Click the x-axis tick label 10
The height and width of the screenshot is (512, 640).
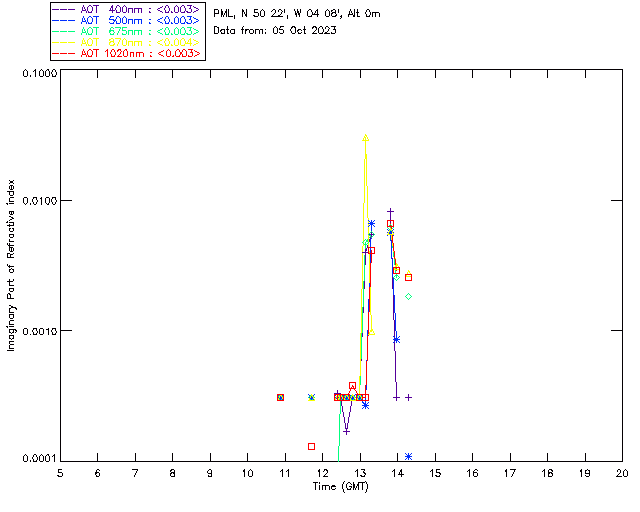[247, 474]
